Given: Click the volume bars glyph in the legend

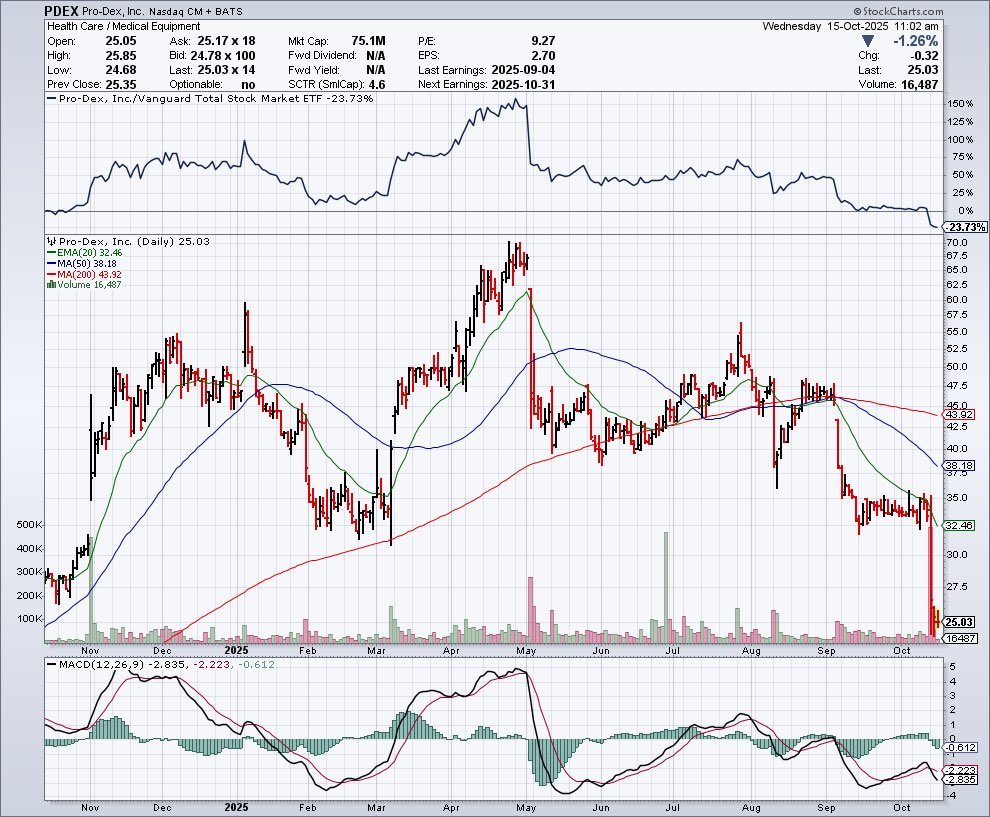Looking at the screenshot, I should (x=51, y=285).
